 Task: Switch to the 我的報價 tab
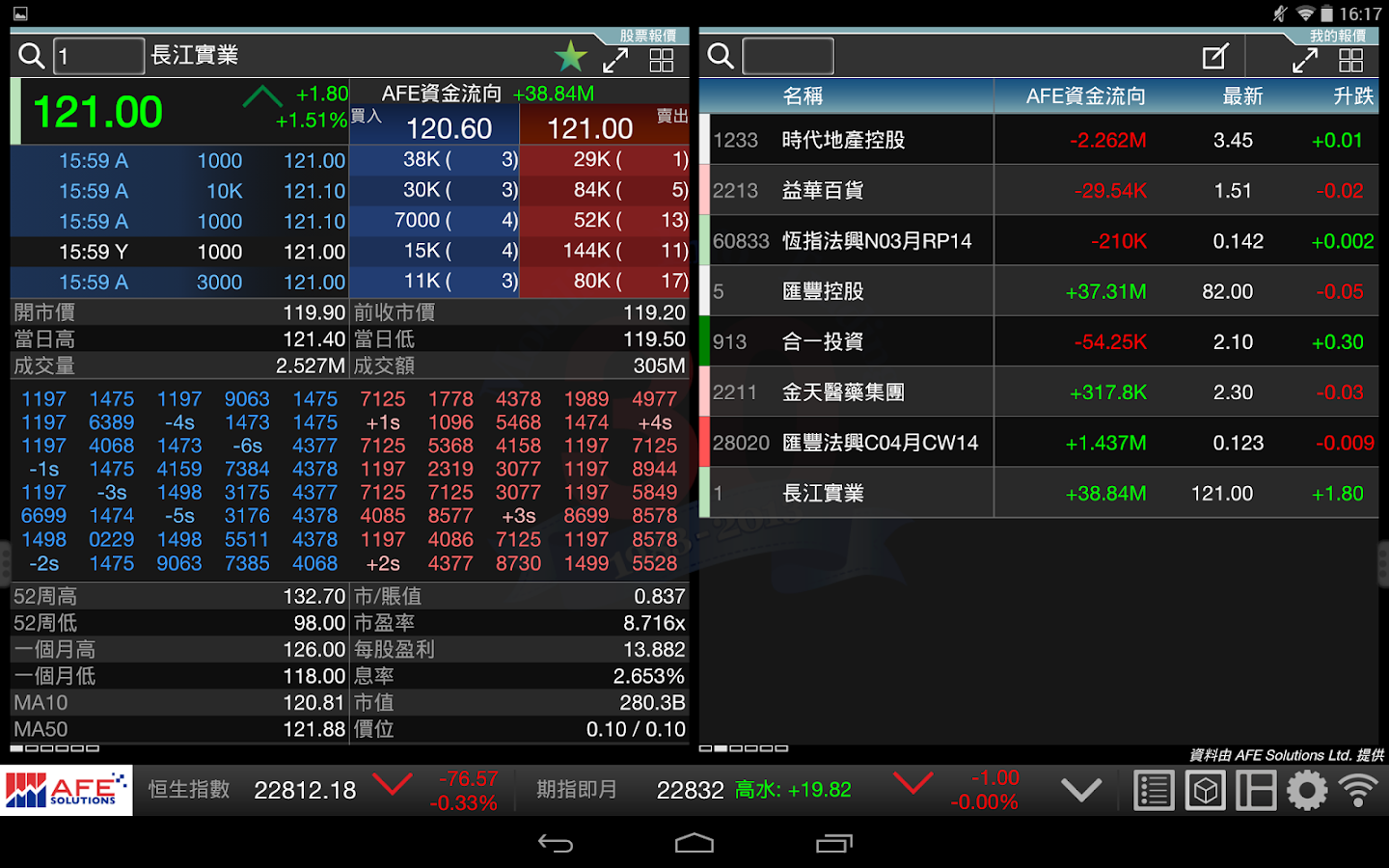[1339, 35]
